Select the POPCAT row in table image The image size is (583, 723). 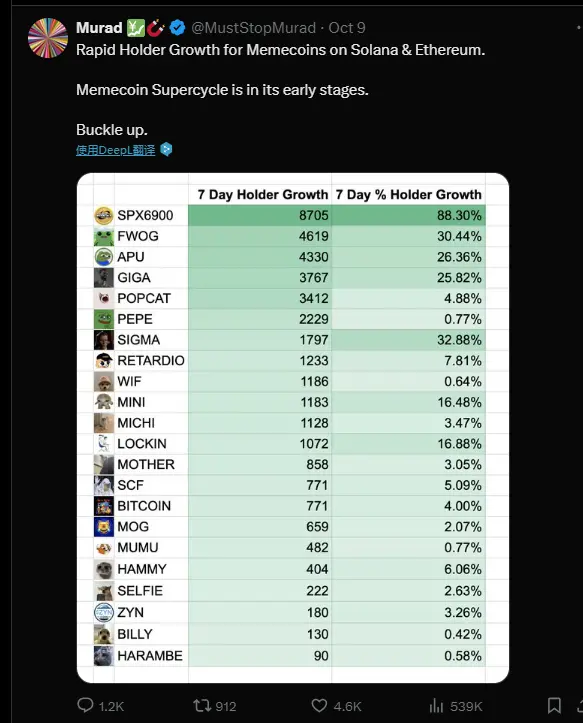point(290,298)
